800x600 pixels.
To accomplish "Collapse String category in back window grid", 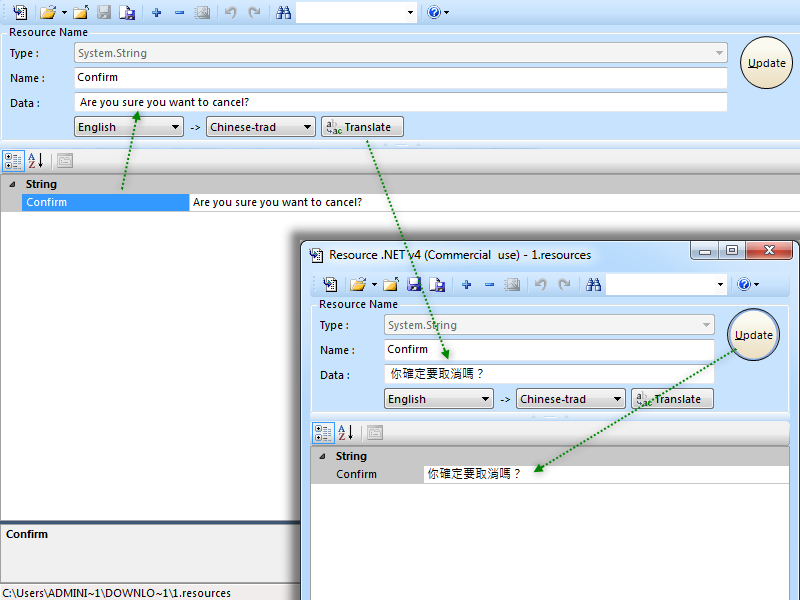I will pos(12,185).
